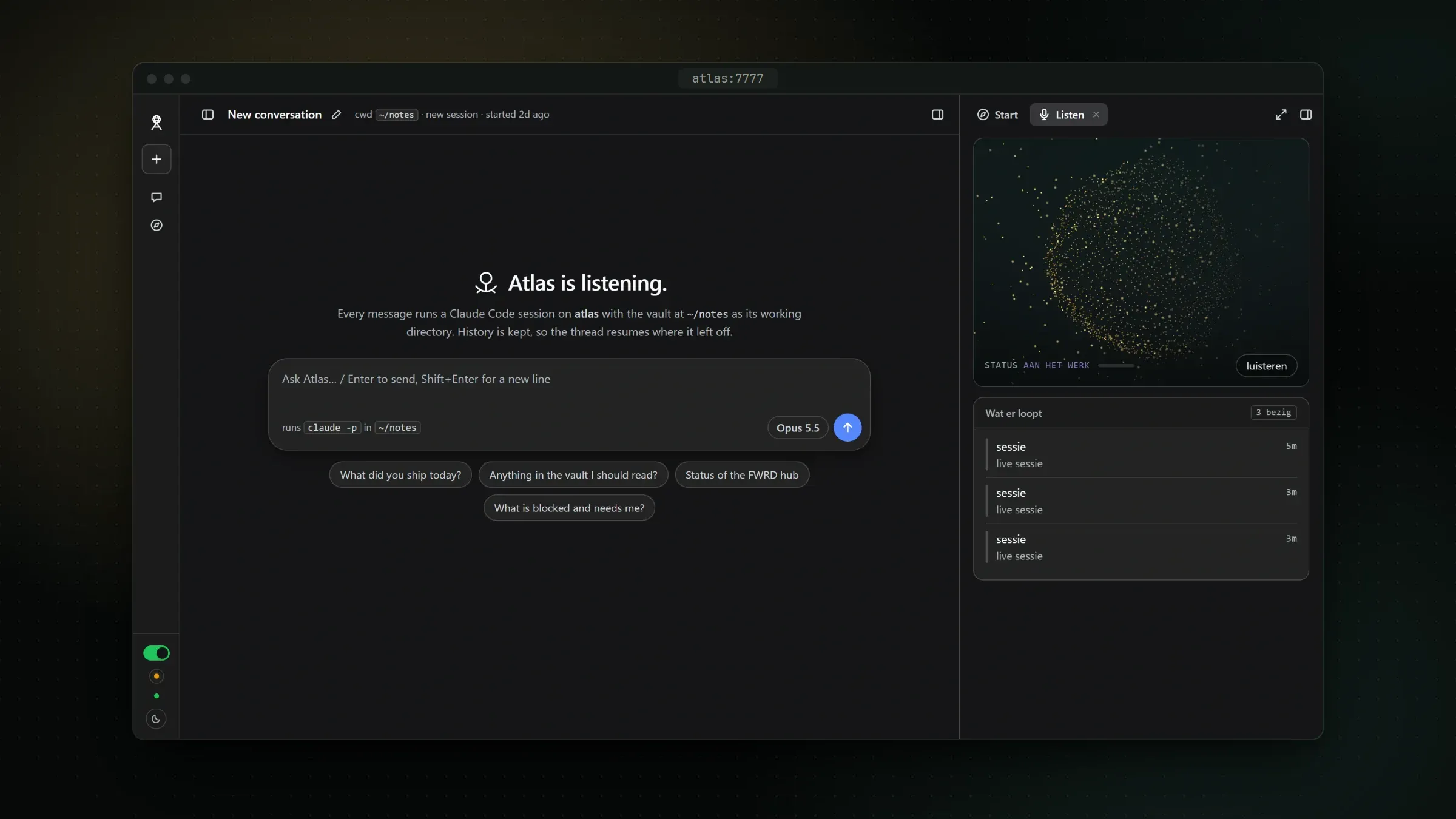Edit conversation title with pencil icon
Image resolution: width=1456 pixels, height=819 pixels.
(x=336, y=115)
